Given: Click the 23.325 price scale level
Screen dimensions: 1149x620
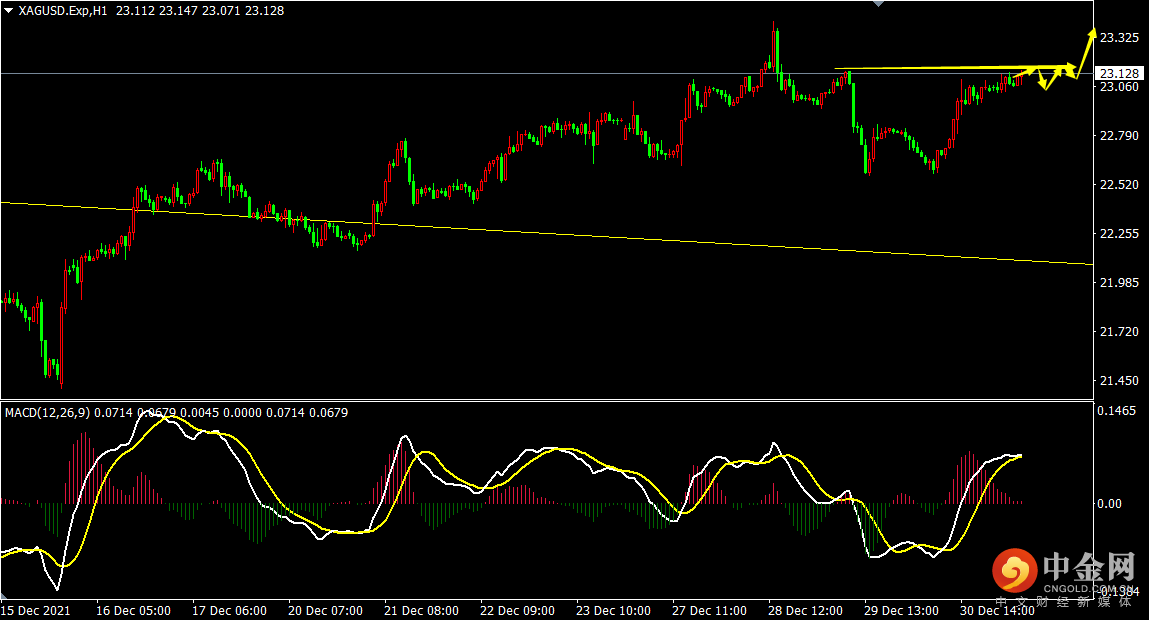Looking at the screenshot, I should 1120,37.
